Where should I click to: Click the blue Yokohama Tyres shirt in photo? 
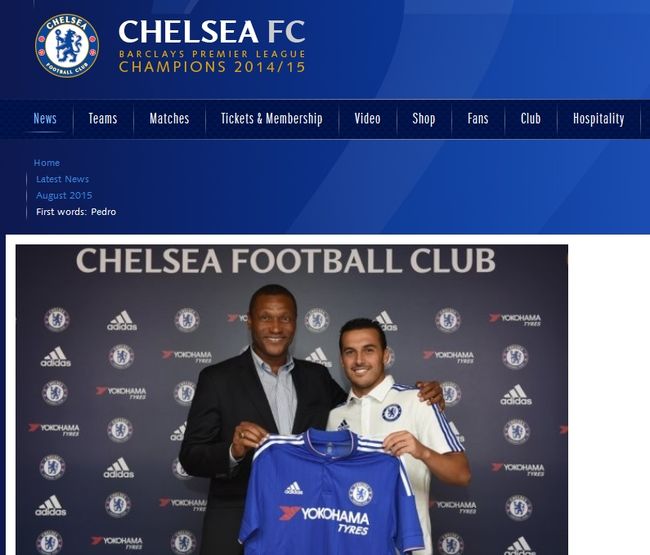[331, 492]
